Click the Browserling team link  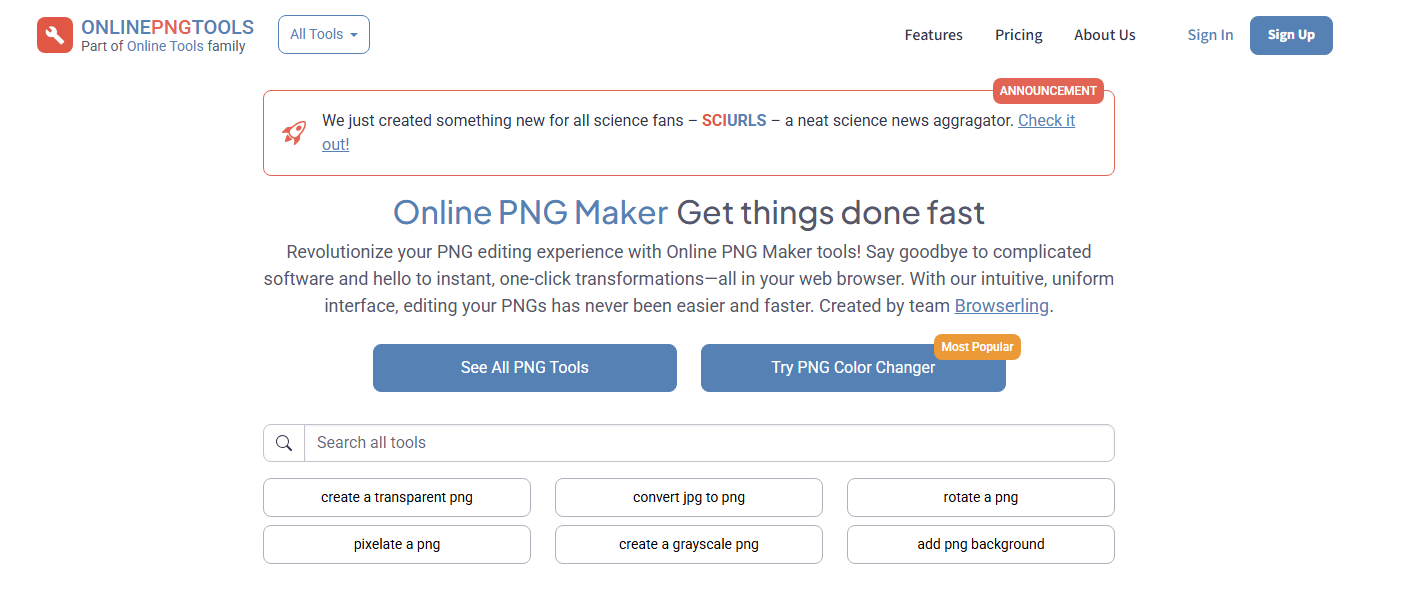click(1001, 305)
